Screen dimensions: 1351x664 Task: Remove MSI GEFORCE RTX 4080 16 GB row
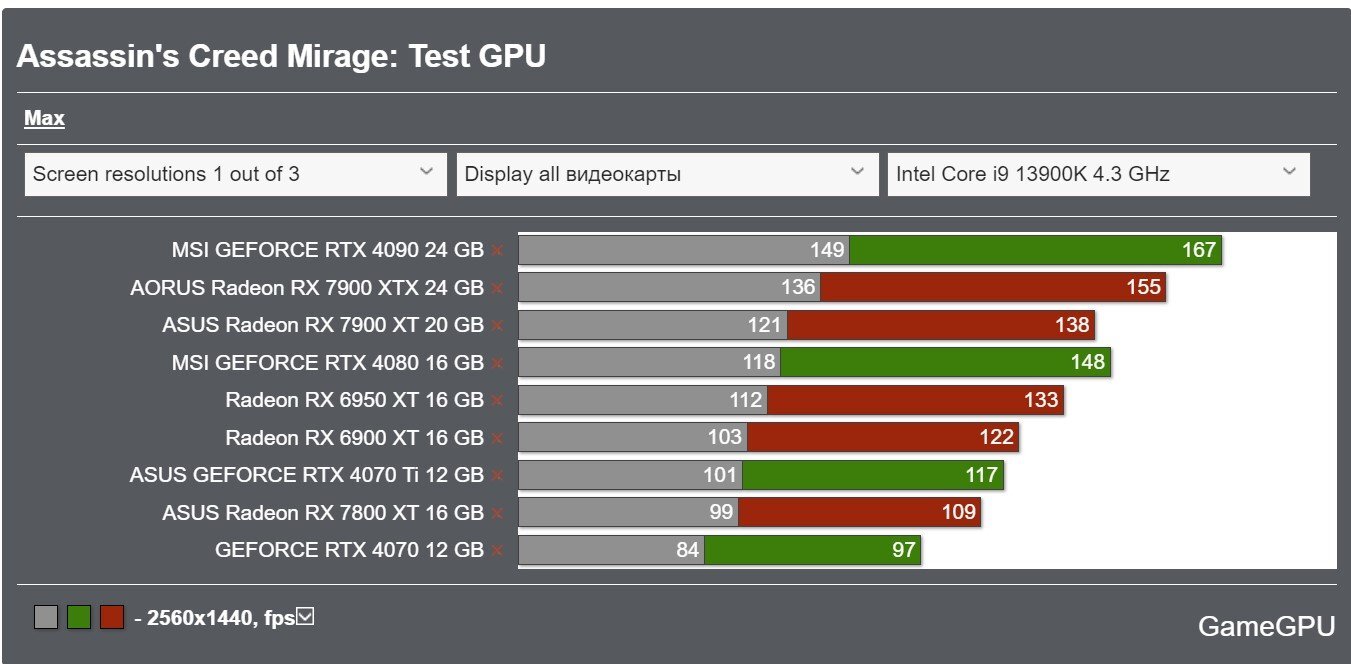click(x=497, y=363)
